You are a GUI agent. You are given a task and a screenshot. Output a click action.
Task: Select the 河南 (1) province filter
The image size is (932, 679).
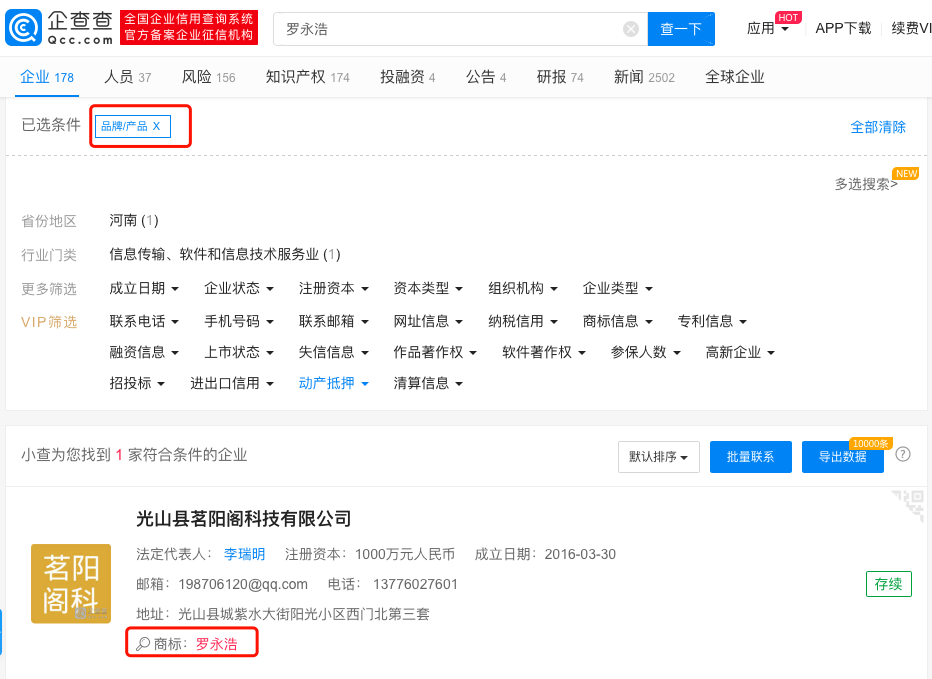[134, 221]
